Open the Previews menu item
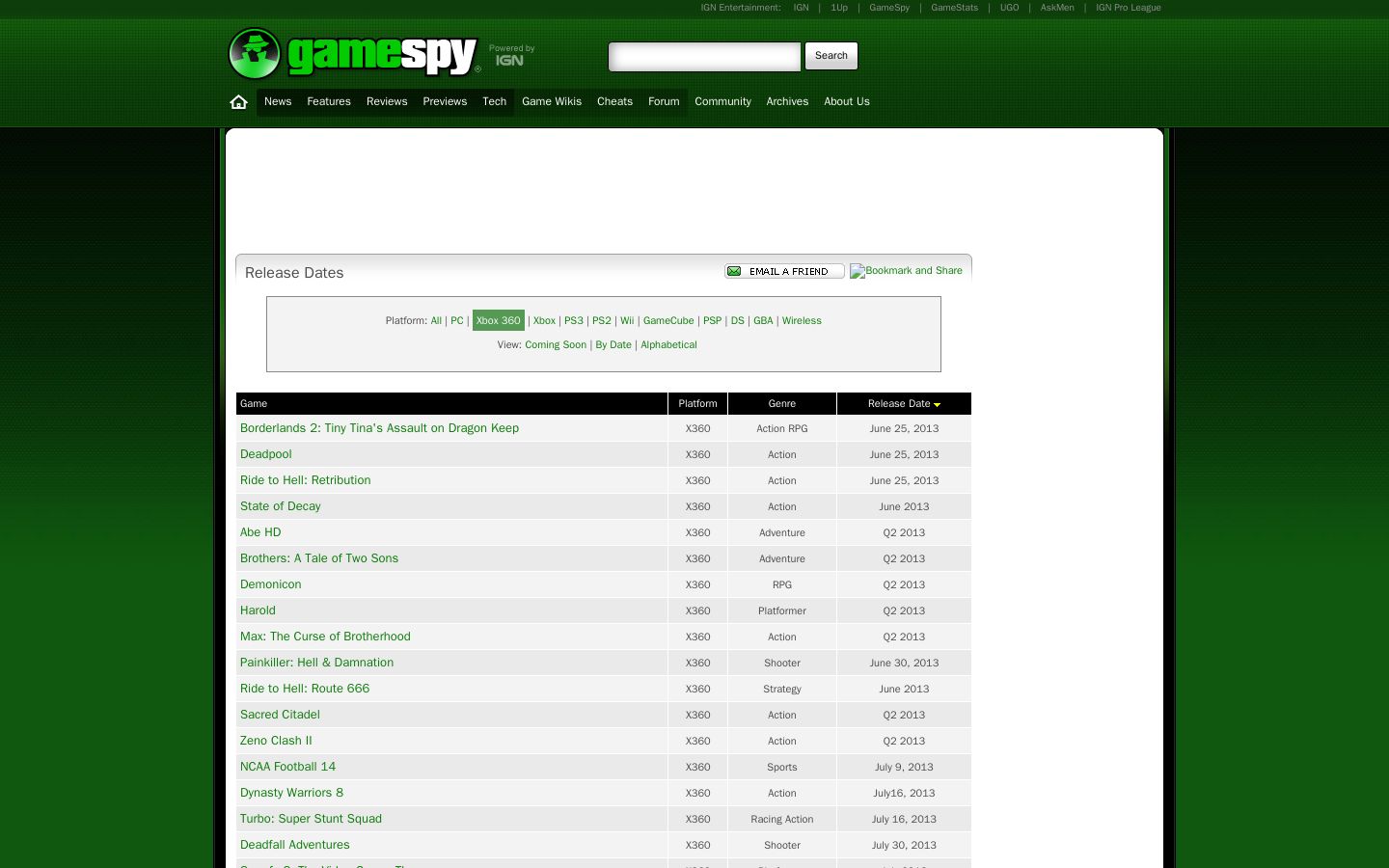This screenshot has height=868, width=1389. [445, 102]
